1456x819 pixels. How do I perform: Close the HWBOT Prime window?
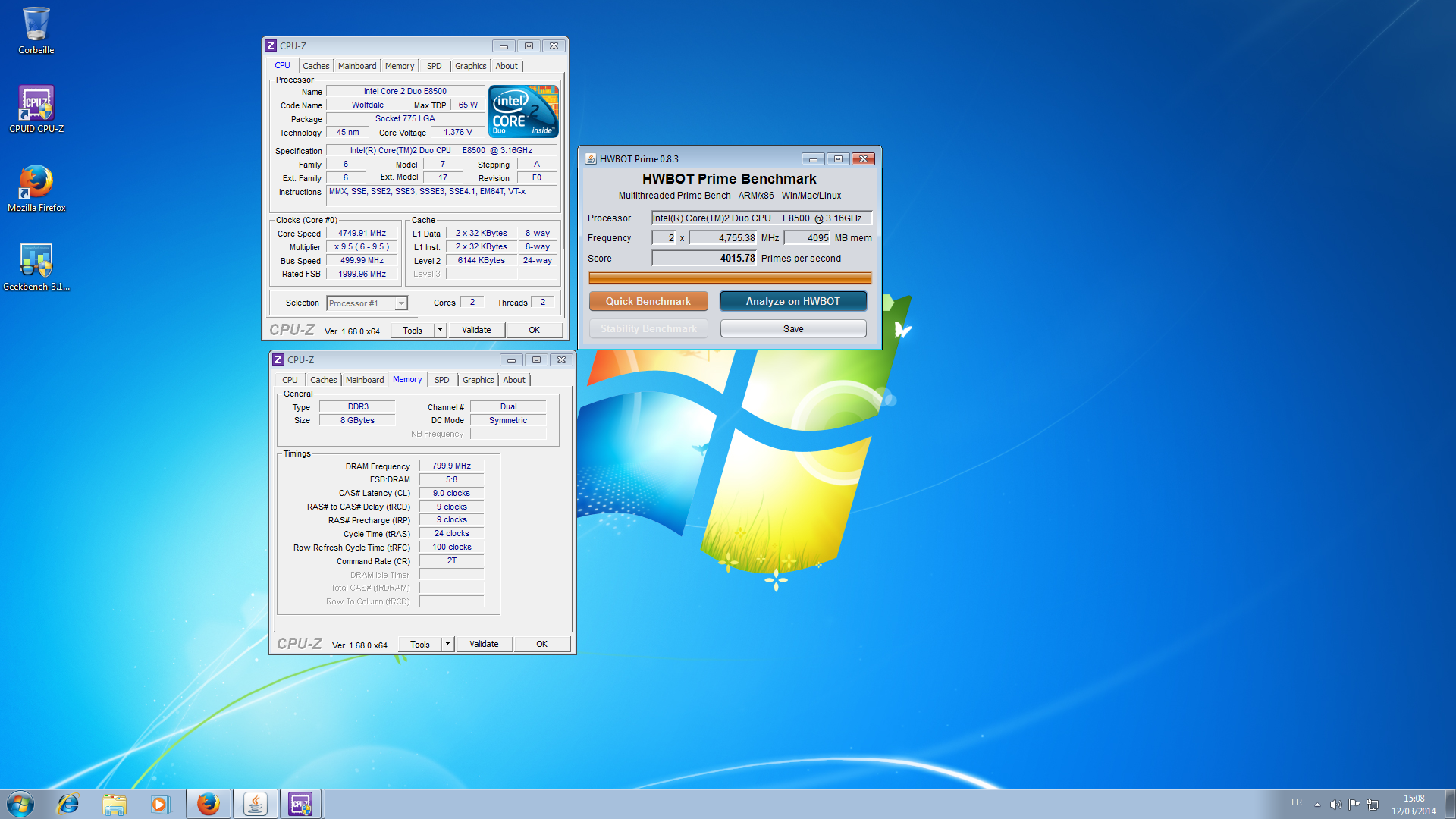pyautogui.click(x=864, y=159)
